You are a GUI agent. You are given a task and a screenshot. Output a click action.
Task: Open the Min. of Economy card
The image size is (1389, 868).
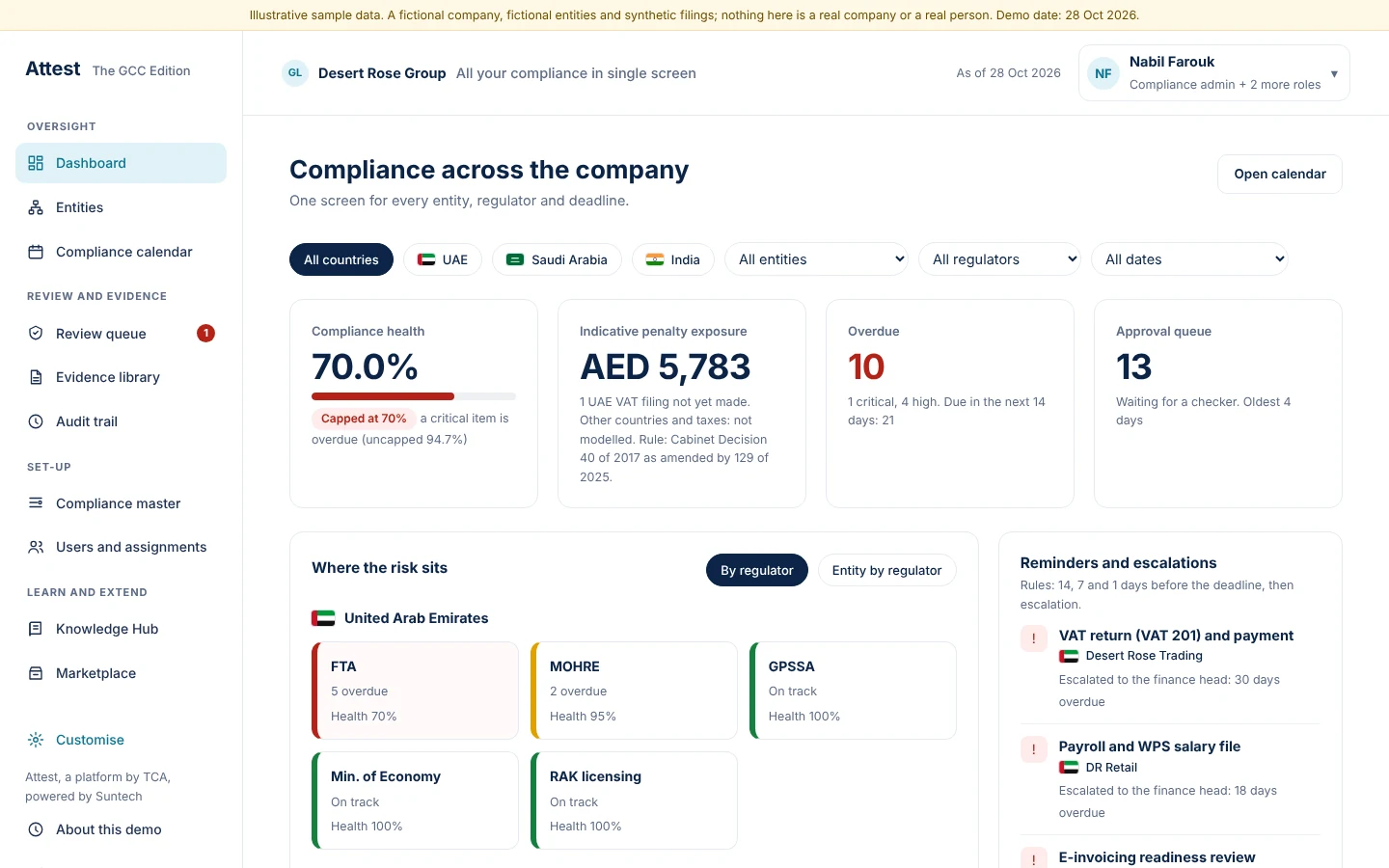coord(415,800)
